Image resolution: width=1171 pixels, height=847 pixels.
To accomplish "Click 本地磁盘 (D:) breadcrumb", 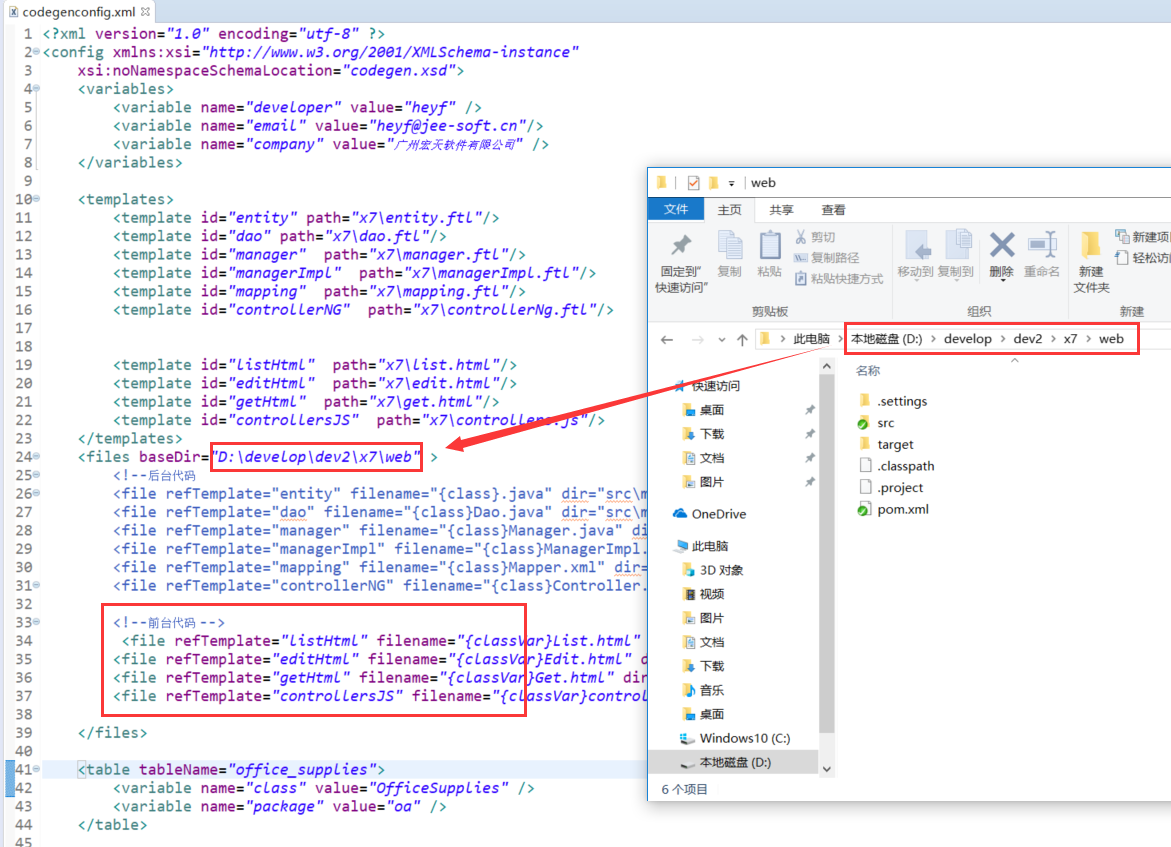I will click(886, 339).
